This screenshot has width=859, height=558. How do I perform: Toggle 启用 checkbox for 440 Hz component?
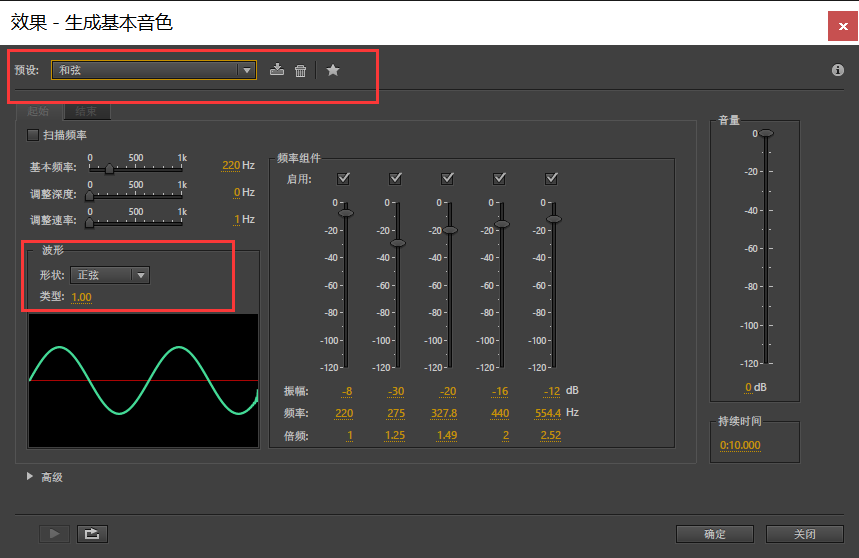click(499, 178)
